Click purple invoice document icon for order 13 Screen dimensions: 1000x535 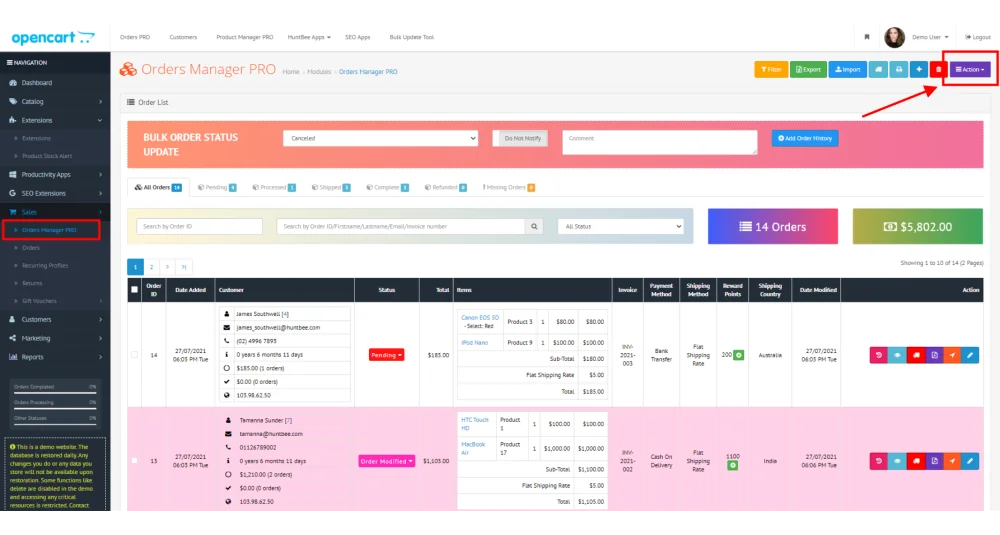point(934,461)
